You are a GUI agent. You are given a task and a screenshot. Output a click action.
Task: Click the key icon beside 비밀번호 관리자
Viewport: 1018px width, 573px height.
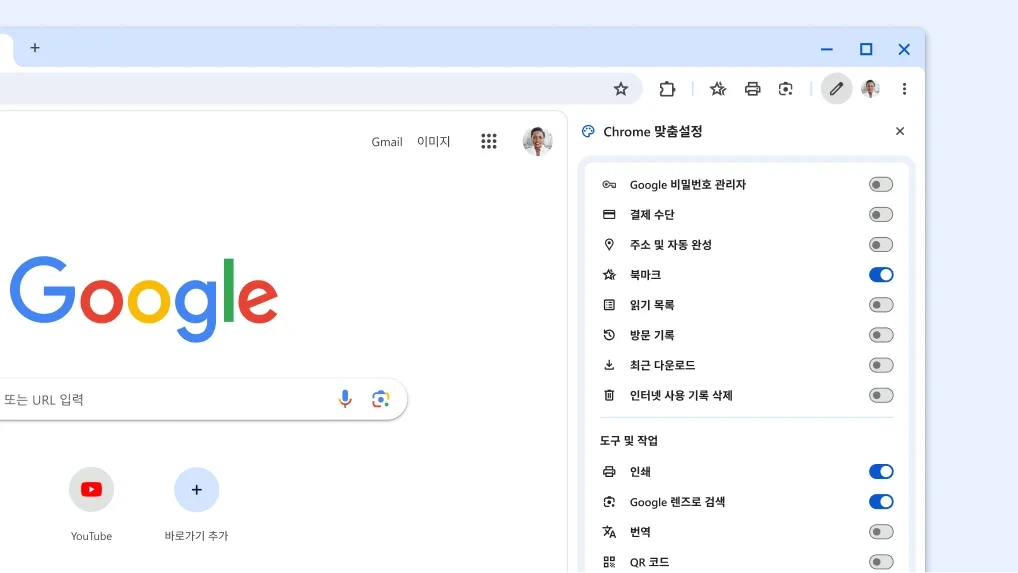[x=609, y=184]
